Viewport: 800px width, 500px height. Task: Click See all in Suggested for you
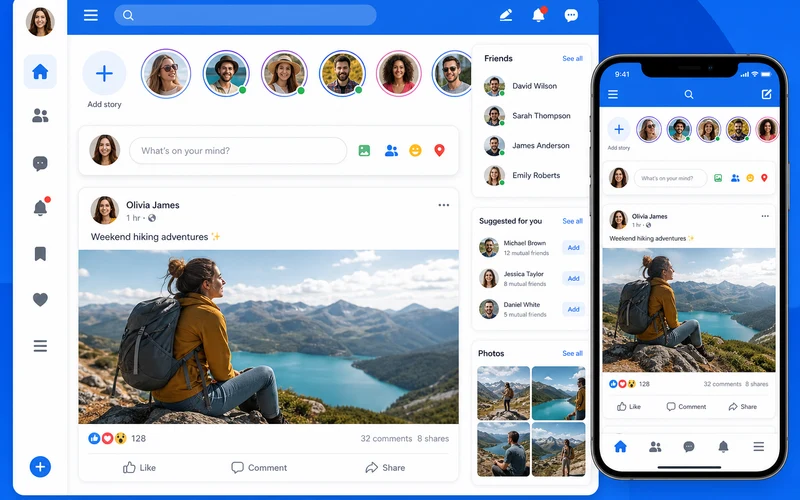[572, 221]
